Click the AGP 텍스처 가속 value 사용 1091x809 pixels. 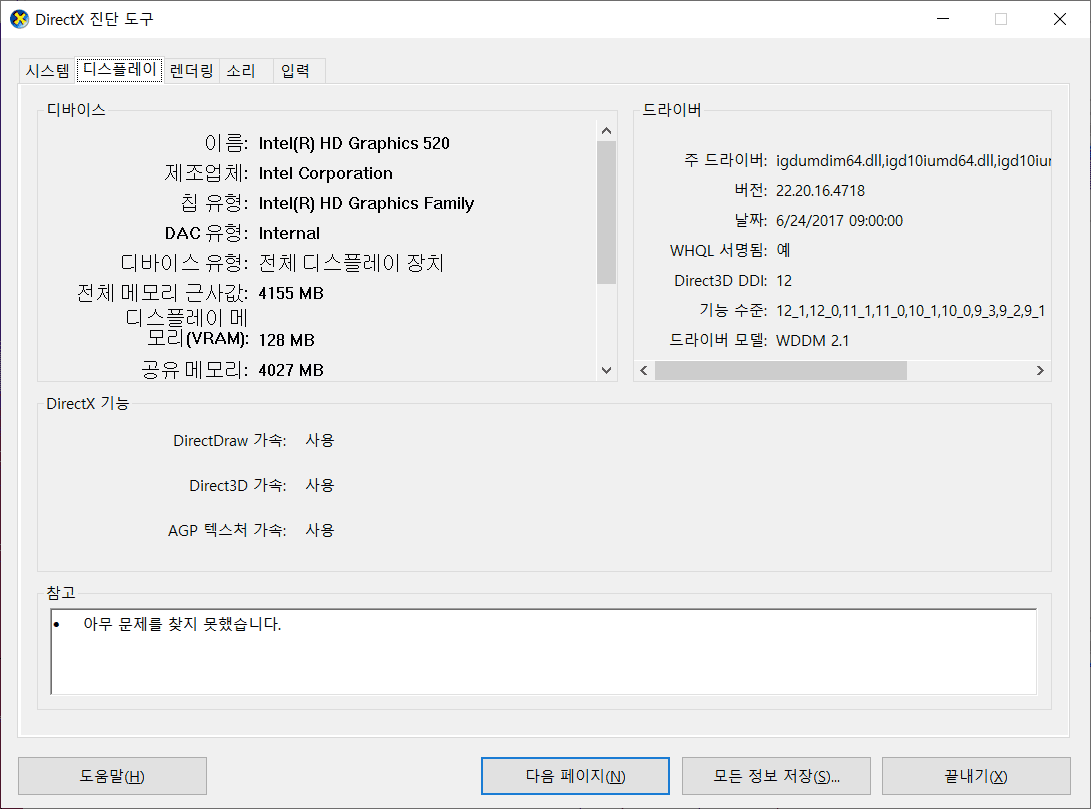(x=320, y=530)
